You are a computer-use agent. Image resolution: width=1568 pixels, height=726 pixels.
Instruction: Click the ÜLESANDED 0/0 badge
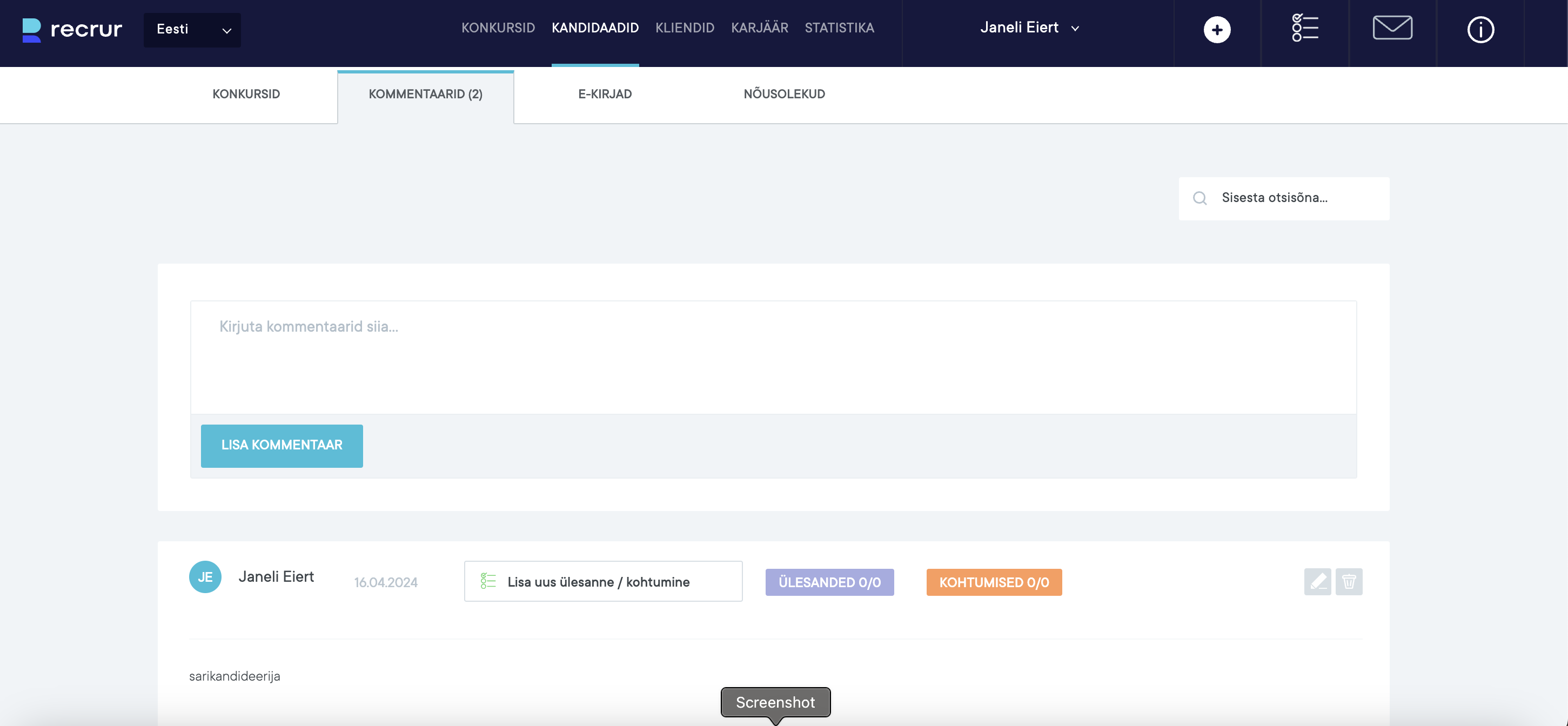click(829, 582)
